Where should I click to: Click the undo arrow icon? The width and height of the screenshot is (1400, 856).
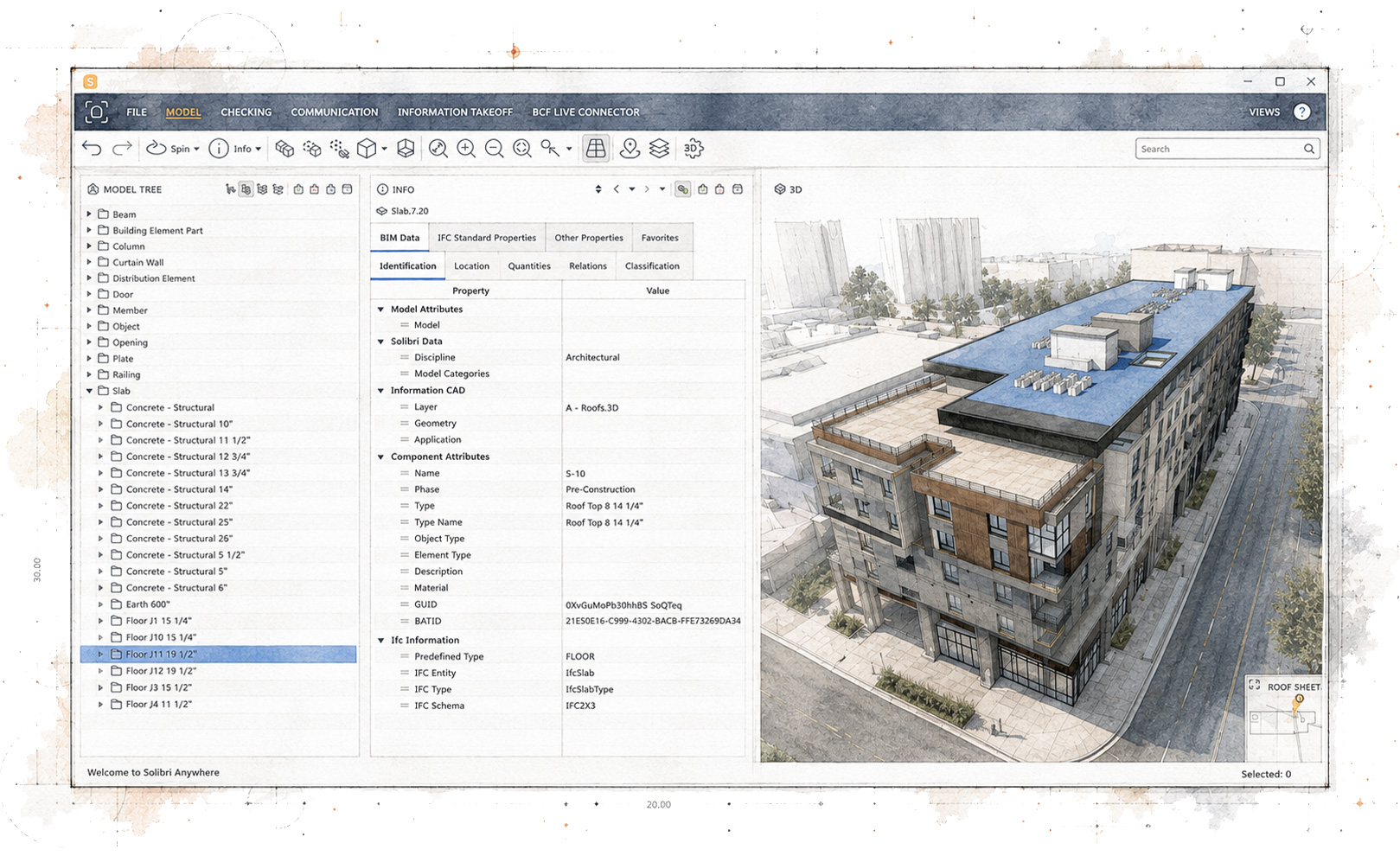pos(92,149)
